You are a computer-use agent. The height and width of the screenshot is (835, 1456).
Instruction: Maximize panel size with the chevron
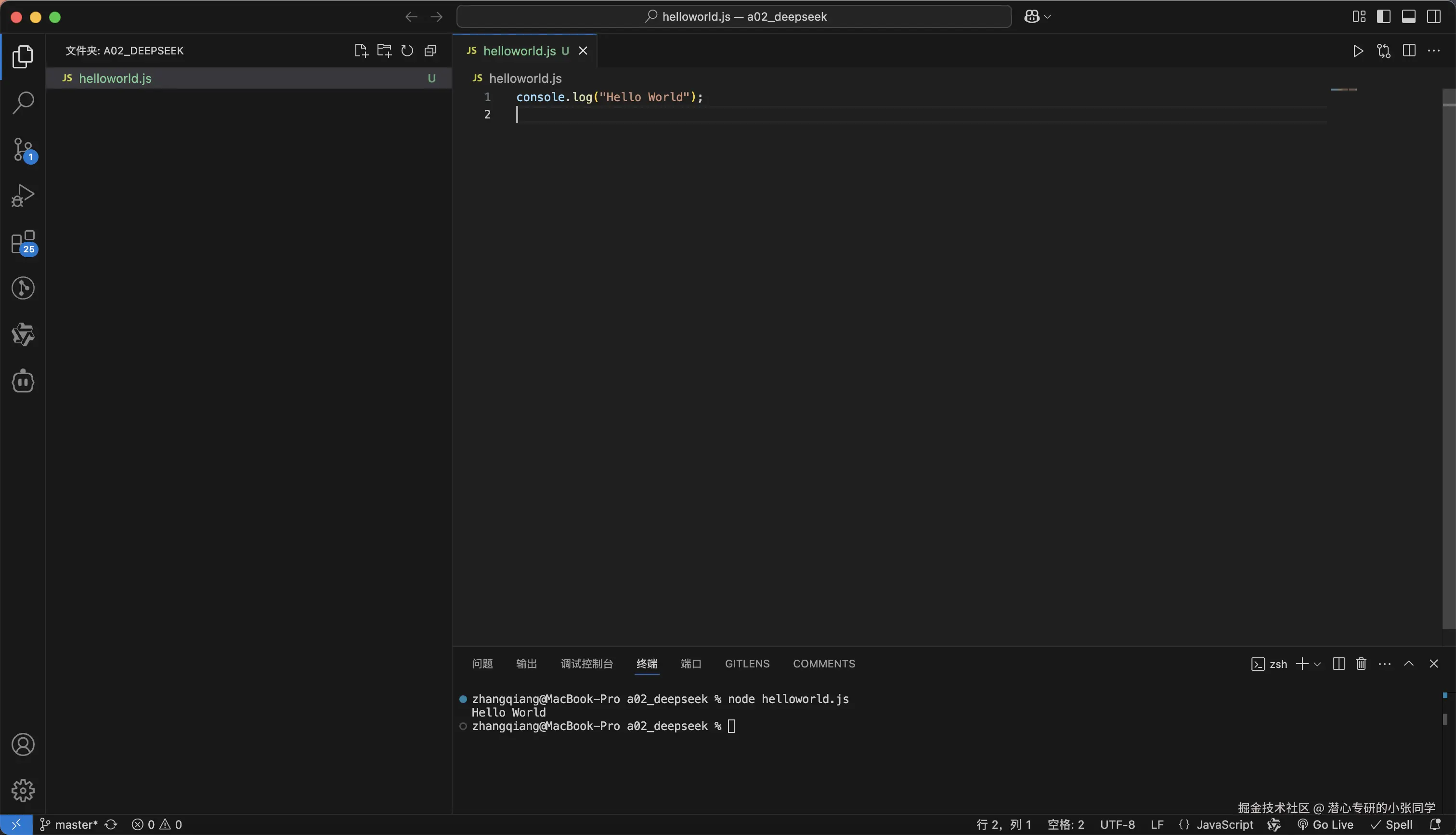click(x=1408, y=664)
